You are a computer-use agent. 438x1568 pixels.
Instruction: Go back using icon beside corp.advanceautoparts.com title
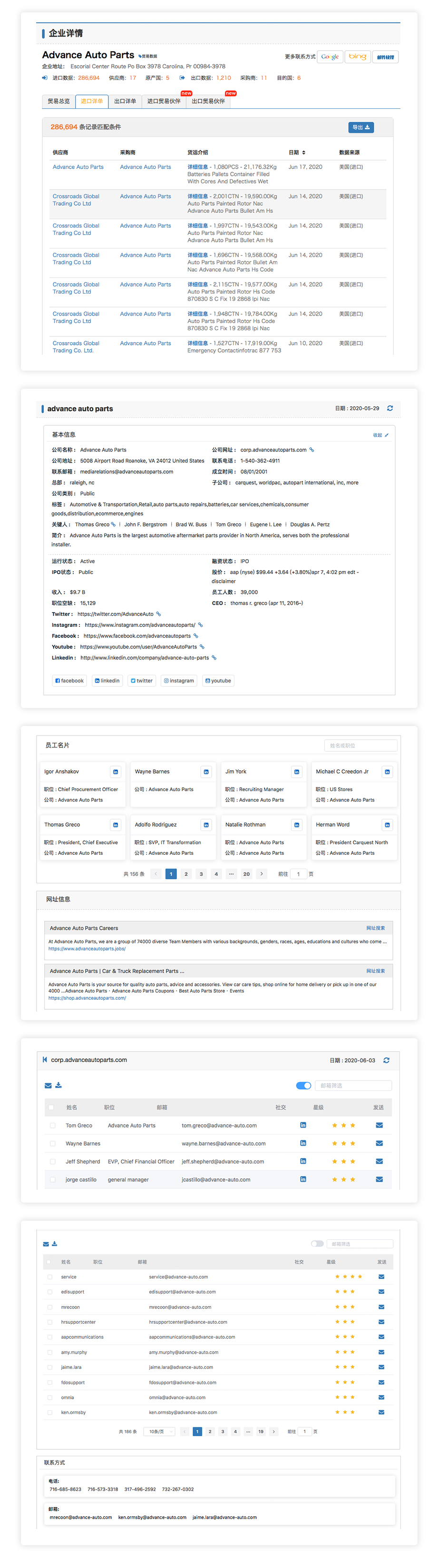tap(45, 1060)
